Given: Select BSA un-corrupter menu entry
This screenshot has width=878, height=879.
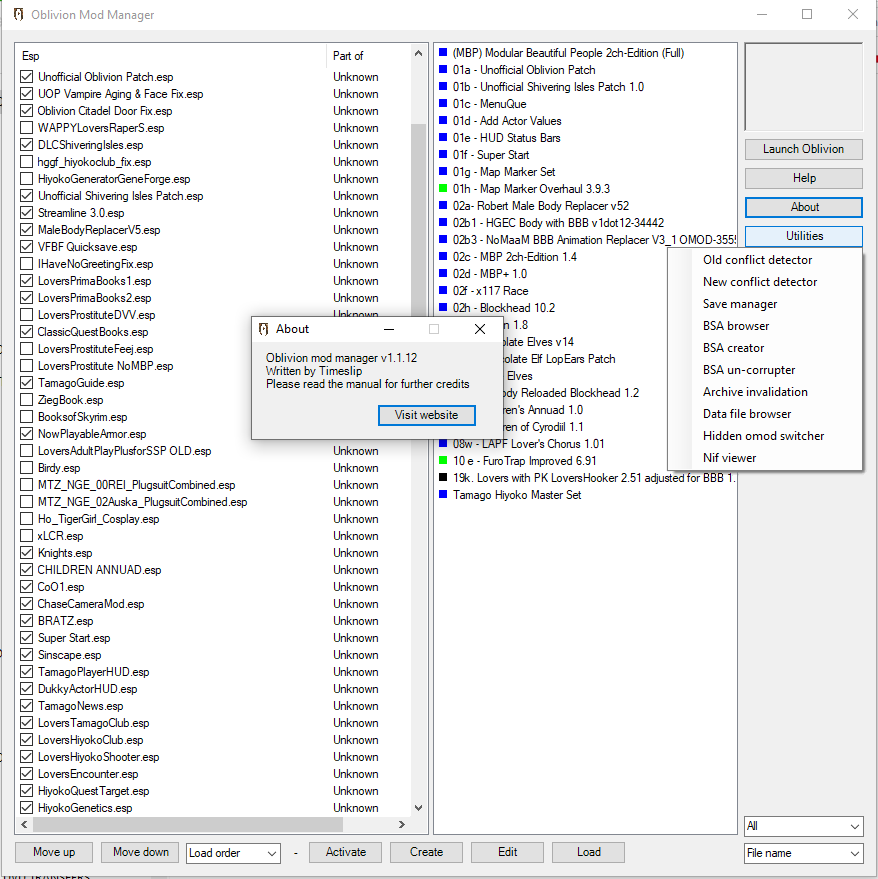Looking at the screenshot, I should [748, 370].
